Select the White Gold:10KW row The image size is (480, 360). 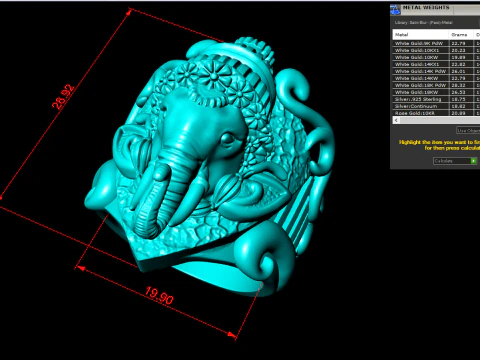tap(436, 57)
